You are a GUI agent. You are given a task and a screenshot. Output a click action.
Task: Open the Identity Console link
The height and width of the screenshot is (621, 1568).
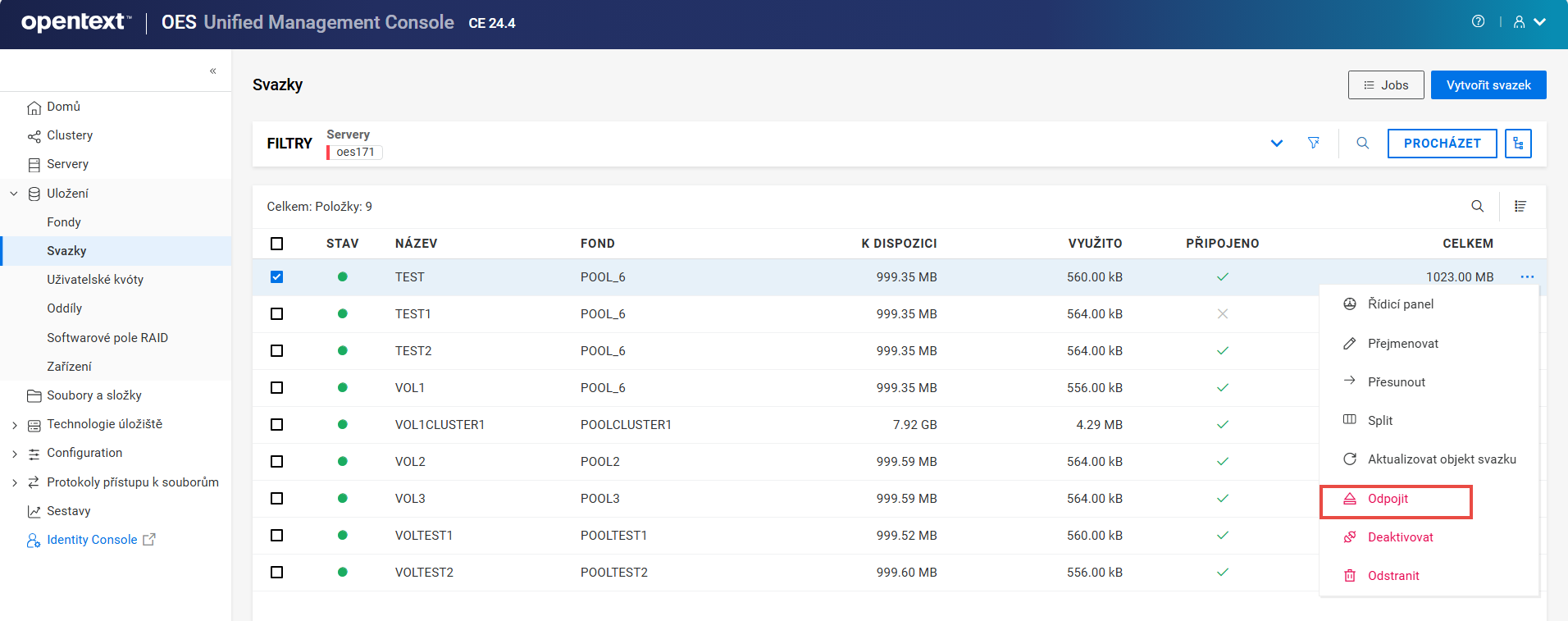click(92, 540)
